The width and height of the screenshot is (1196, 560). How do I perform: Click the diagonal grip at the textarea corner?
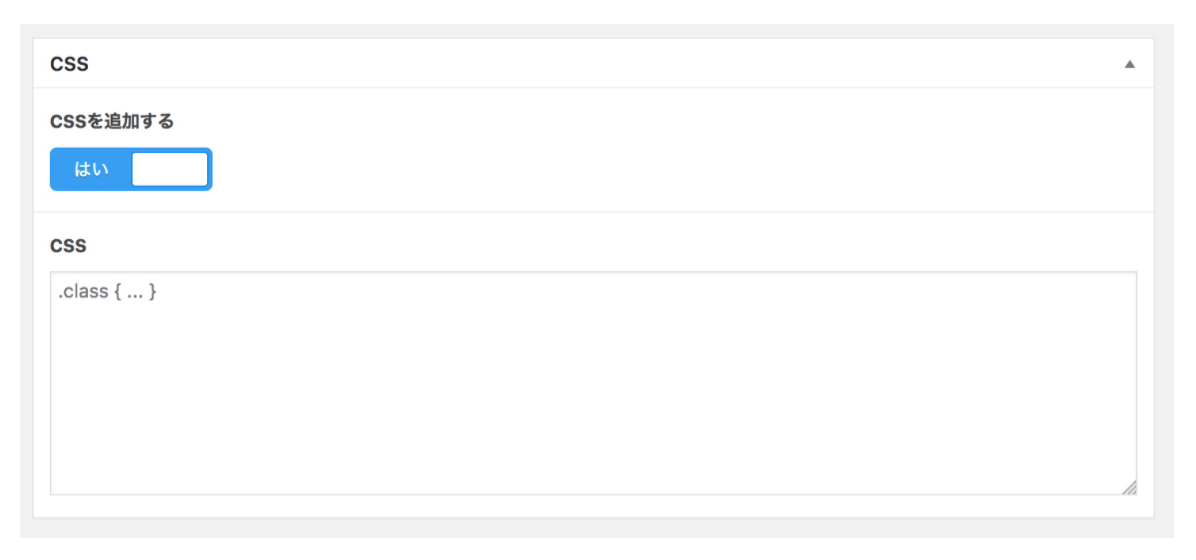(x=1129, y=487)
